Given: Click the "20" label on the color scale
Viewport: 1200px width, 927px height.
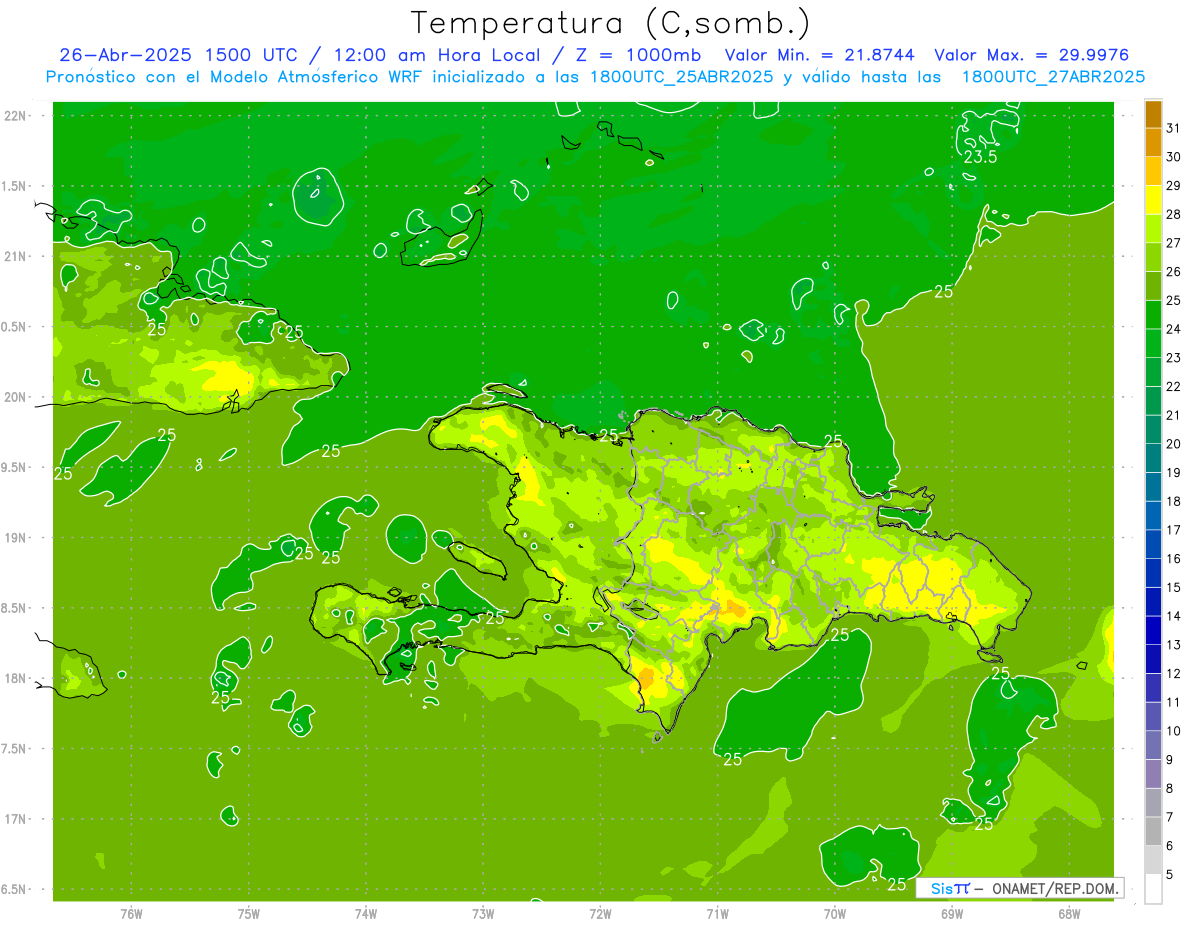Looking at the screenshot, I should pyautogui.click(x=1173, y=444).
